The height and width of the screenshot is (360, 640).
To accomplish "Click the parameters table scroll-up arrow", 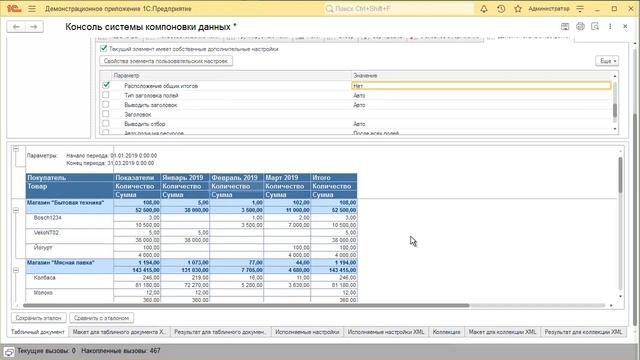I will tap(615, 76).
